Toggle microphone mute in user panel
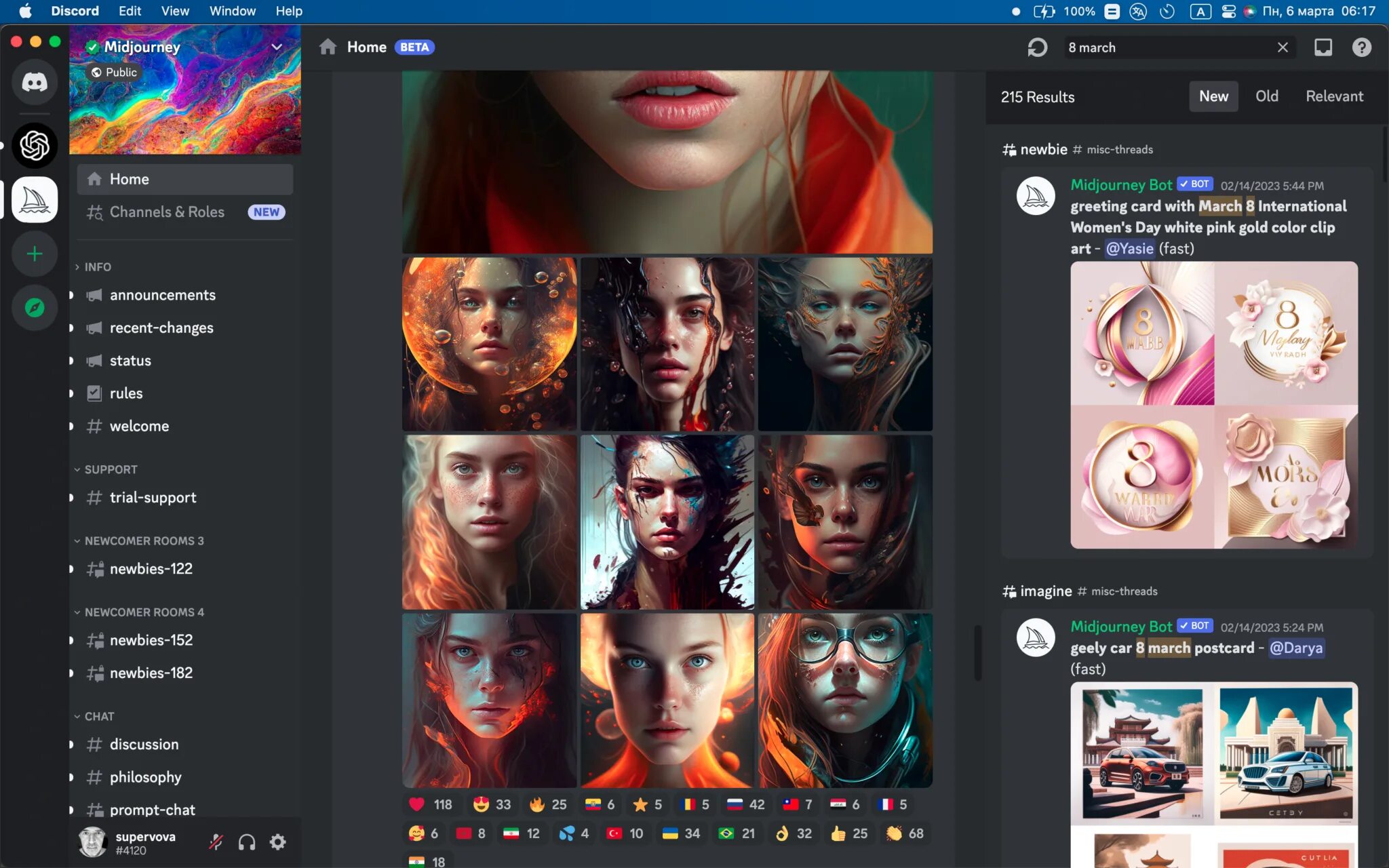 click(x=216, y=842)
